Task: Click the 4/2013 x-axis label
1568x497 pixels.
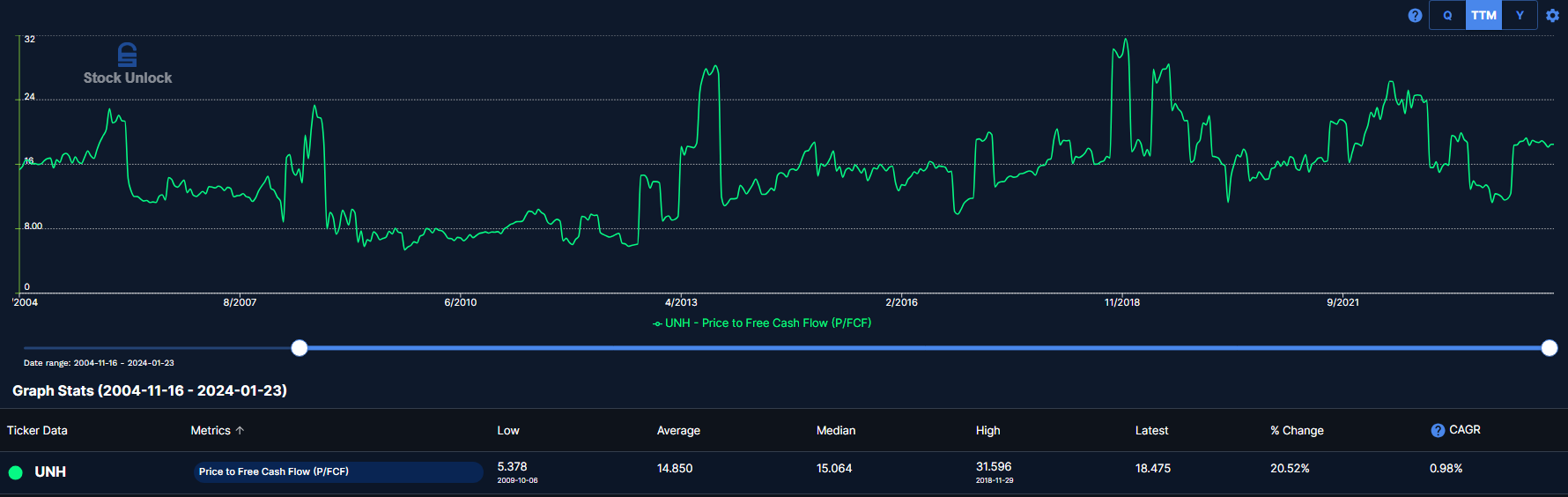Action: point(681,302)
